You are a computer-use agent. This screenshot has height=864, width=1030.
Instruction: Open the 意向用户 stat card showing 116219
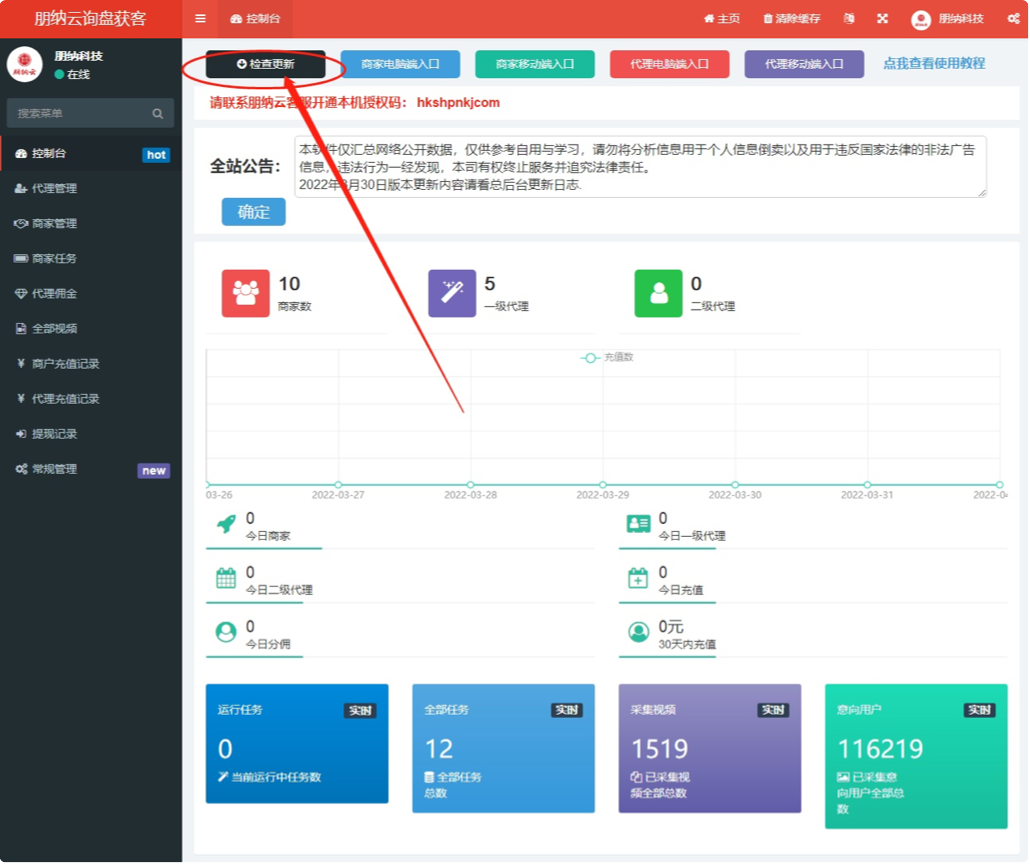point(916,756)
